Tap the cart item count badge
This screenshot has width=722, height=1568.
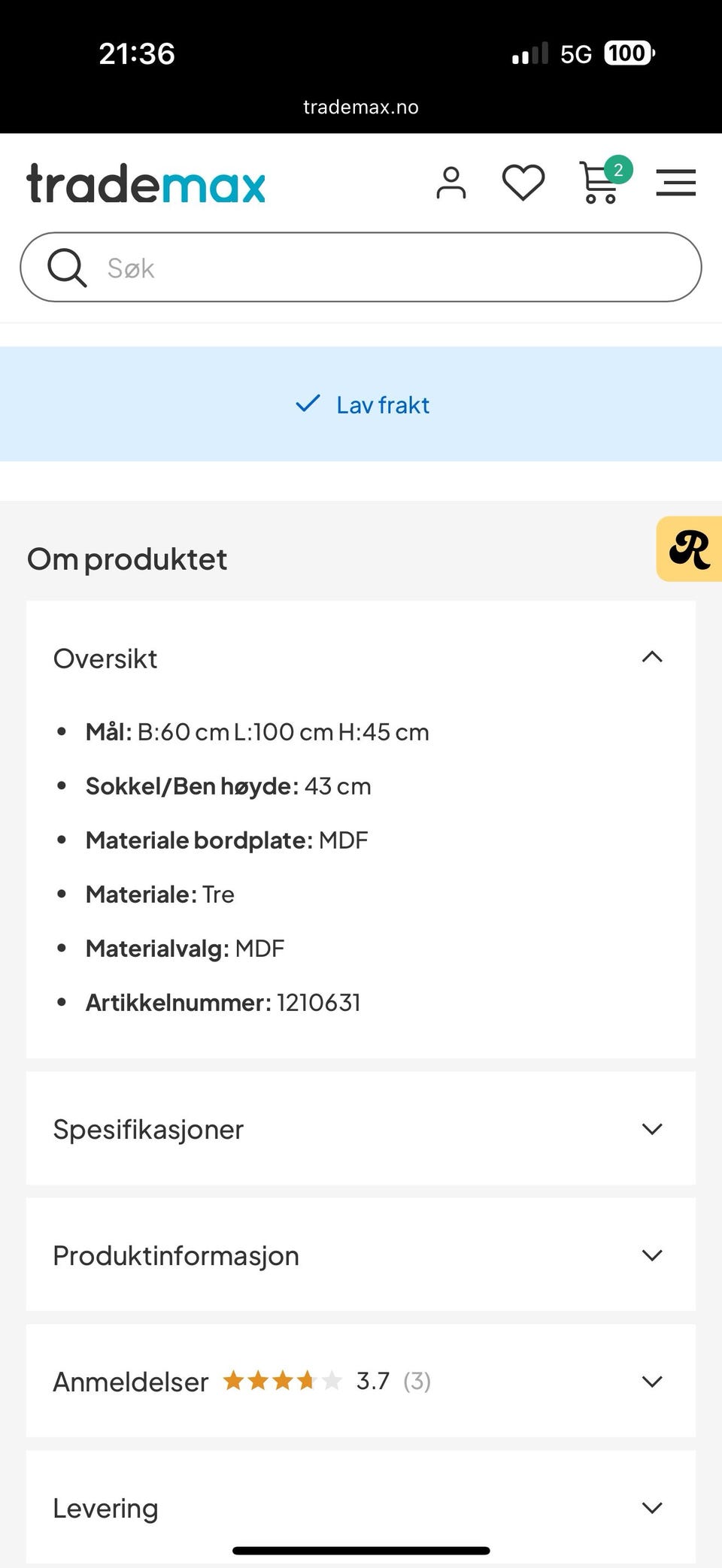click(x=618, y=170)
